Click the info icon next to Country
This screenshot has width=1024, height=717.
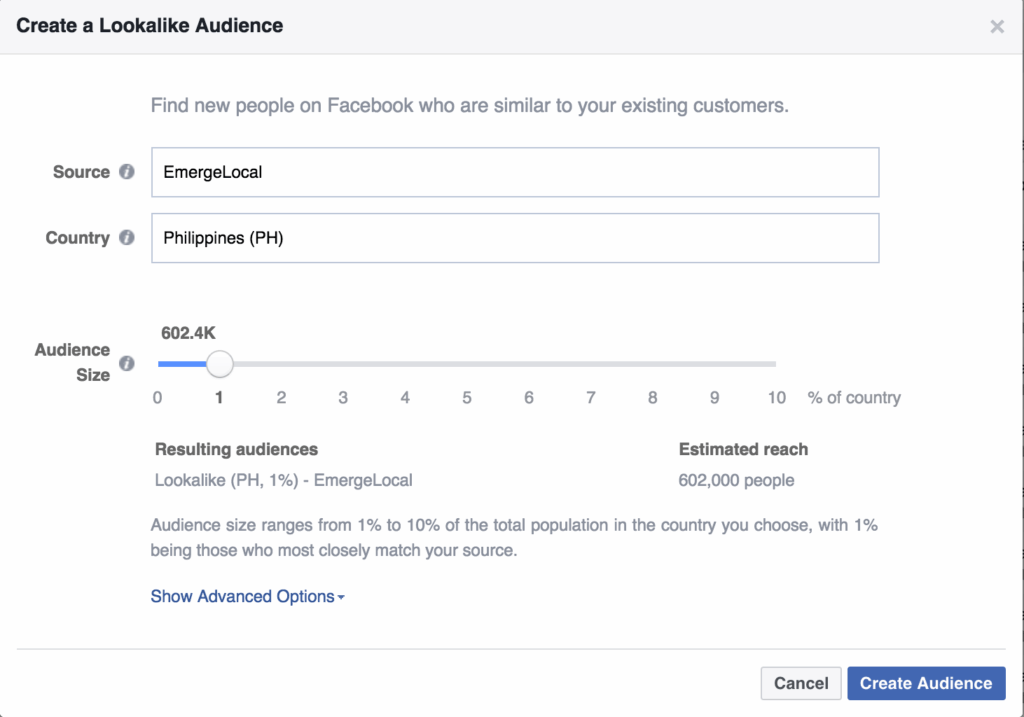pyautogui.click(x=127, y=238)
